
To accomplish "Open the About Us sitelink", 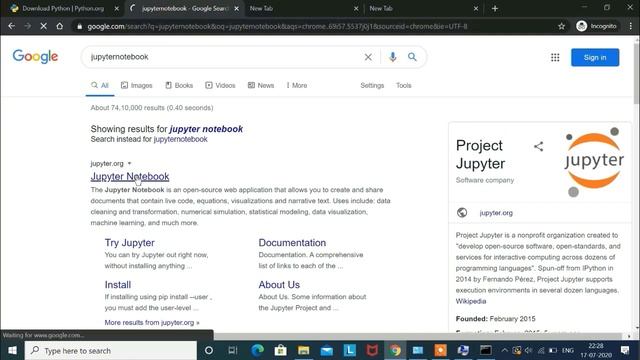I will point(279,284).
